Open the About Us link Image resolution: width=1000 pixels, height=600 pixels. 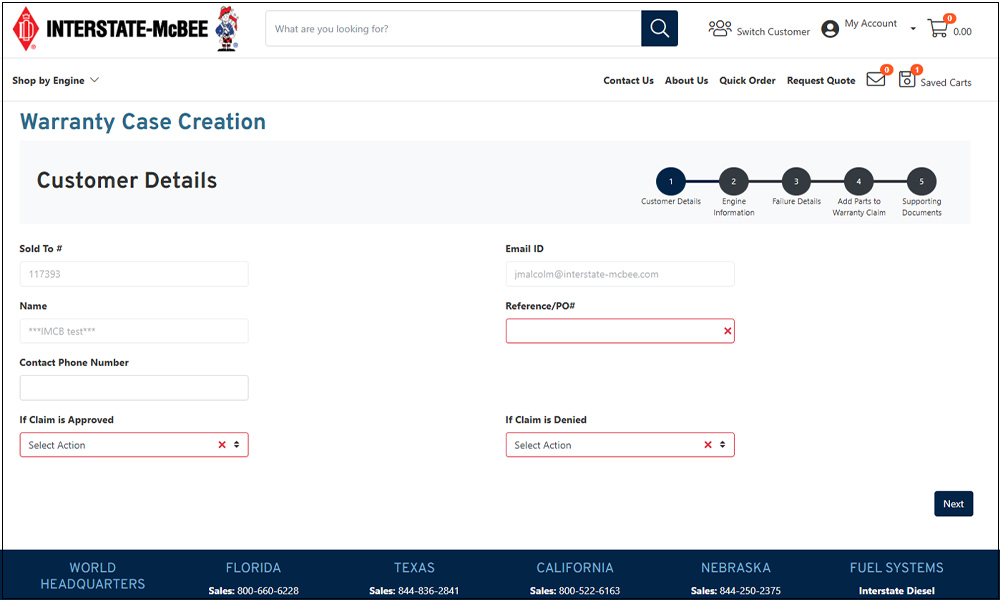pyautogui.click(x=686, y=80)
